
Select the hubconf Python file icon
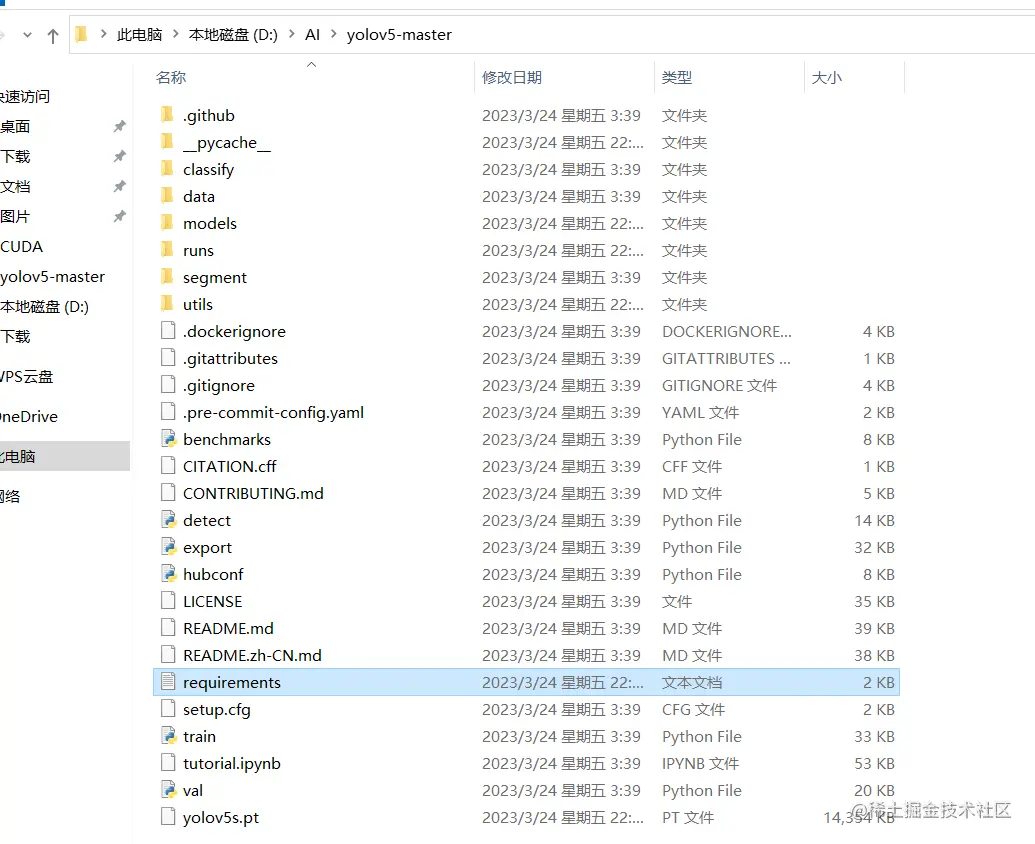tap(168, 575)
